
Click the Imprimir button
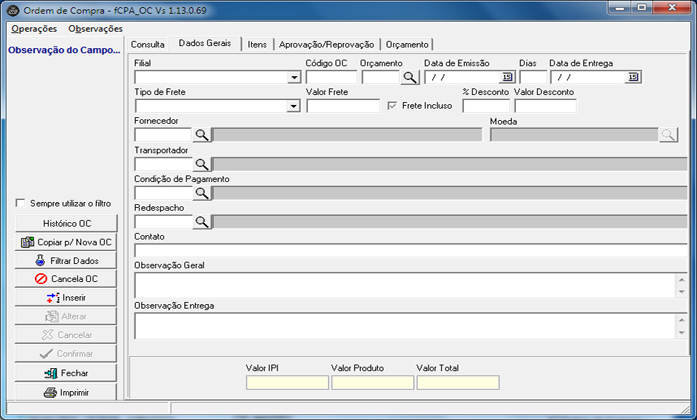click(x=66, y=392)
